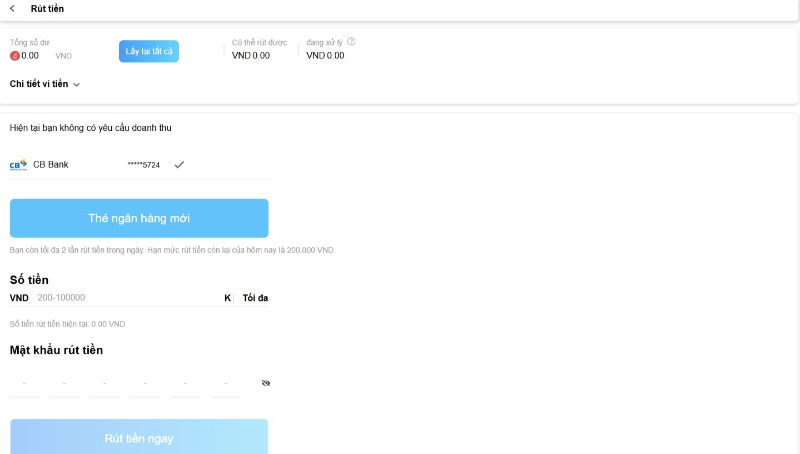
Task: Click the back arrow beside Rút tiền
Action: [12, 9]
